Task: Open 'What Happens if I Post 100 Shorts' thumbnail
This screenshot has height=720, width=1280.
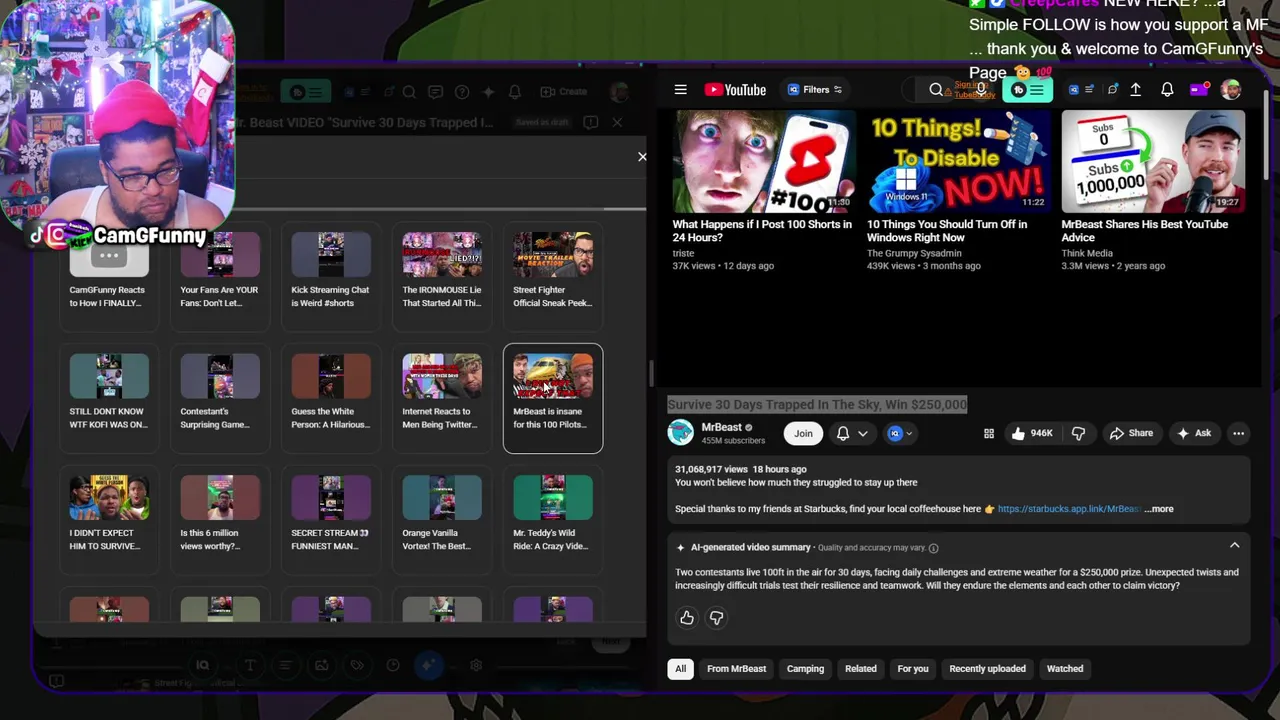Action: [764, 161]
